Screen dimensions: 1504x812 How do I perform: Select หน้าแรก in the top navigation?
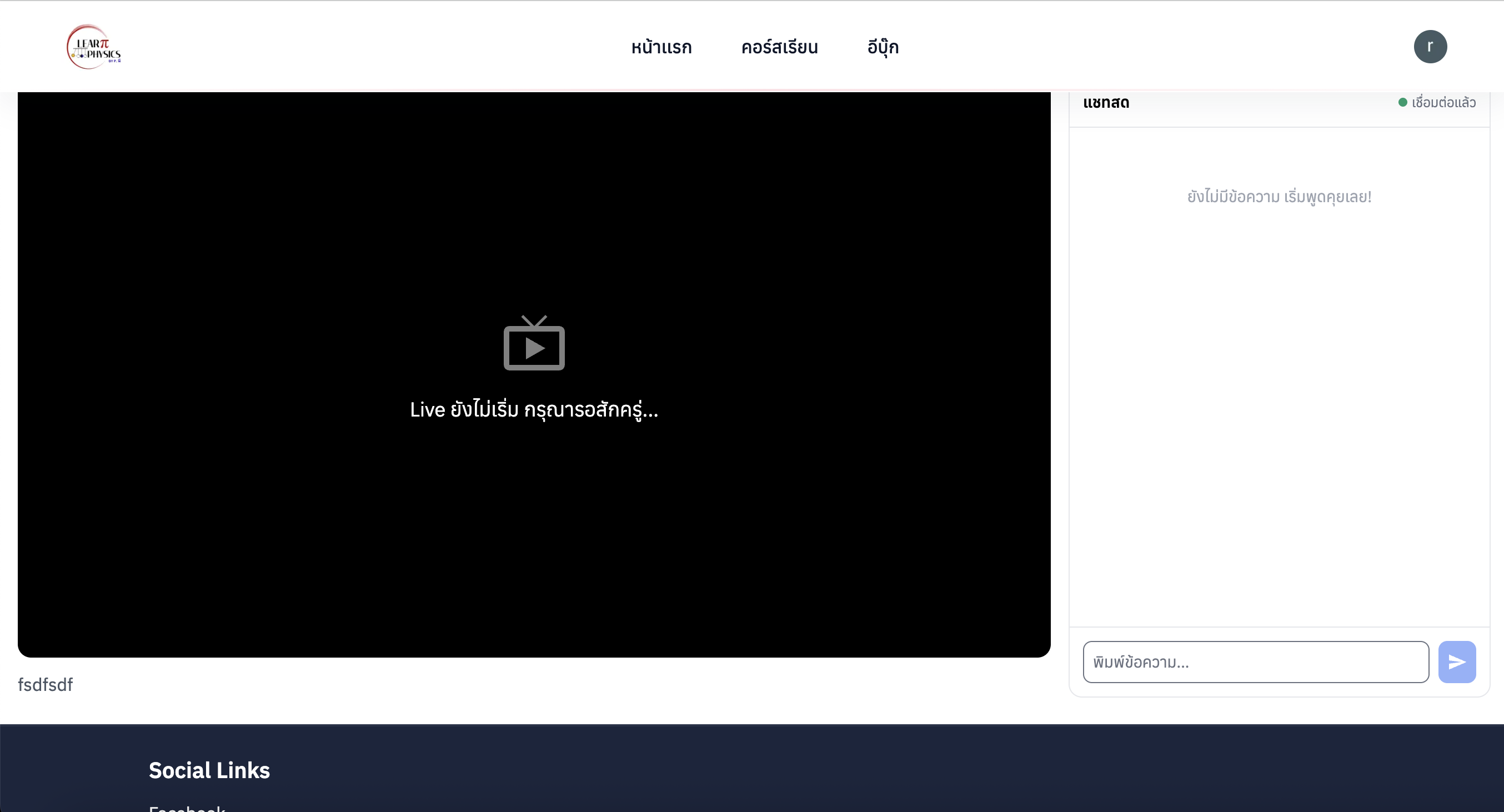[660, 47]
